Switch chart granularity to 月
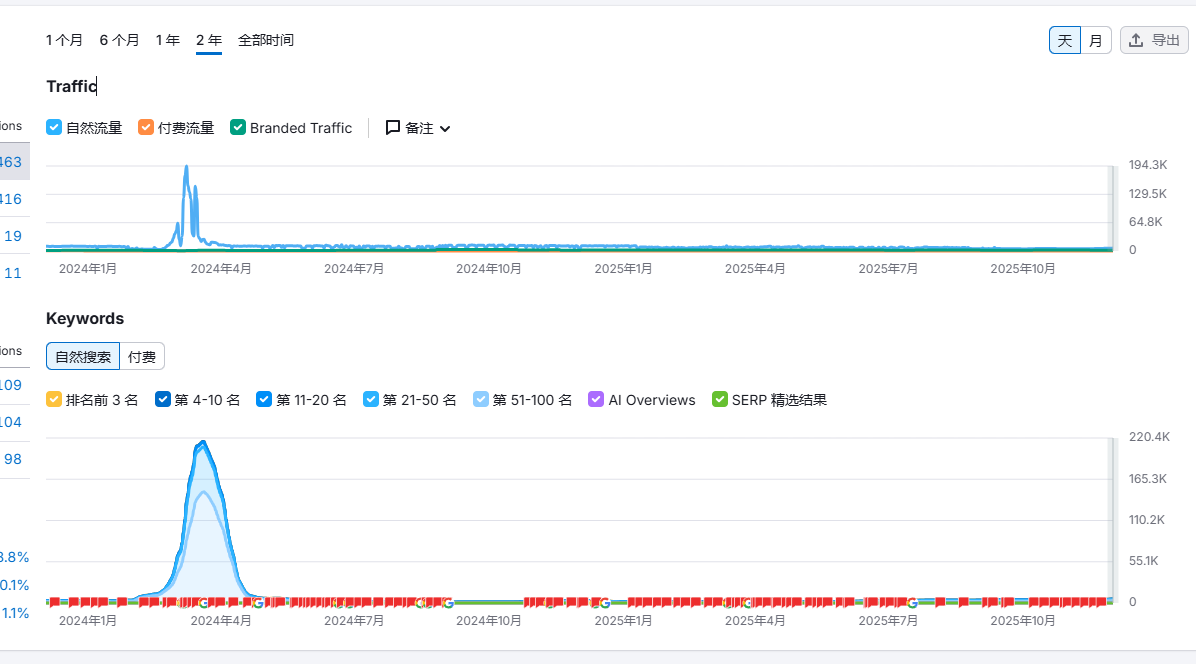Image resolution: width=1196 pixels, height=664 pixels. [x=1096, y=40]
